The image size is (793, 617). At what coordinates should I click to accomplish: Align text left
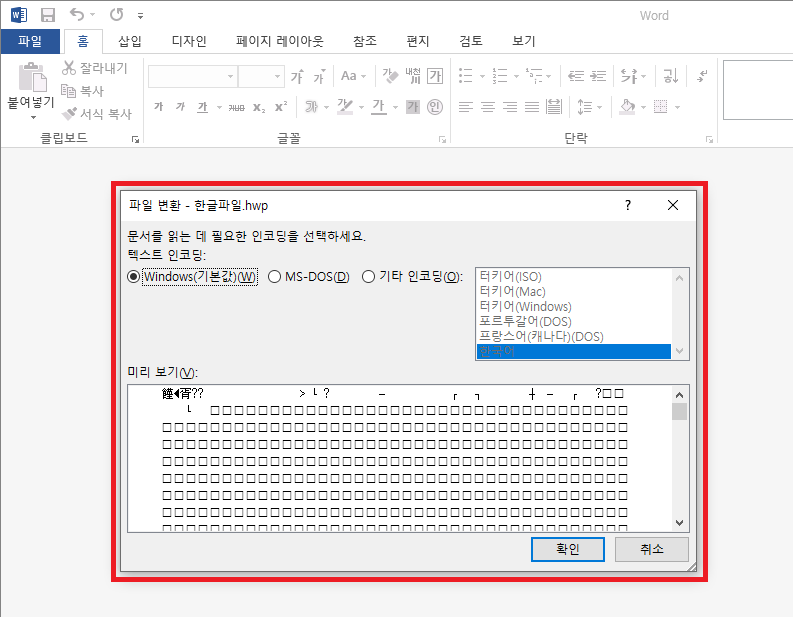point(466,107)
